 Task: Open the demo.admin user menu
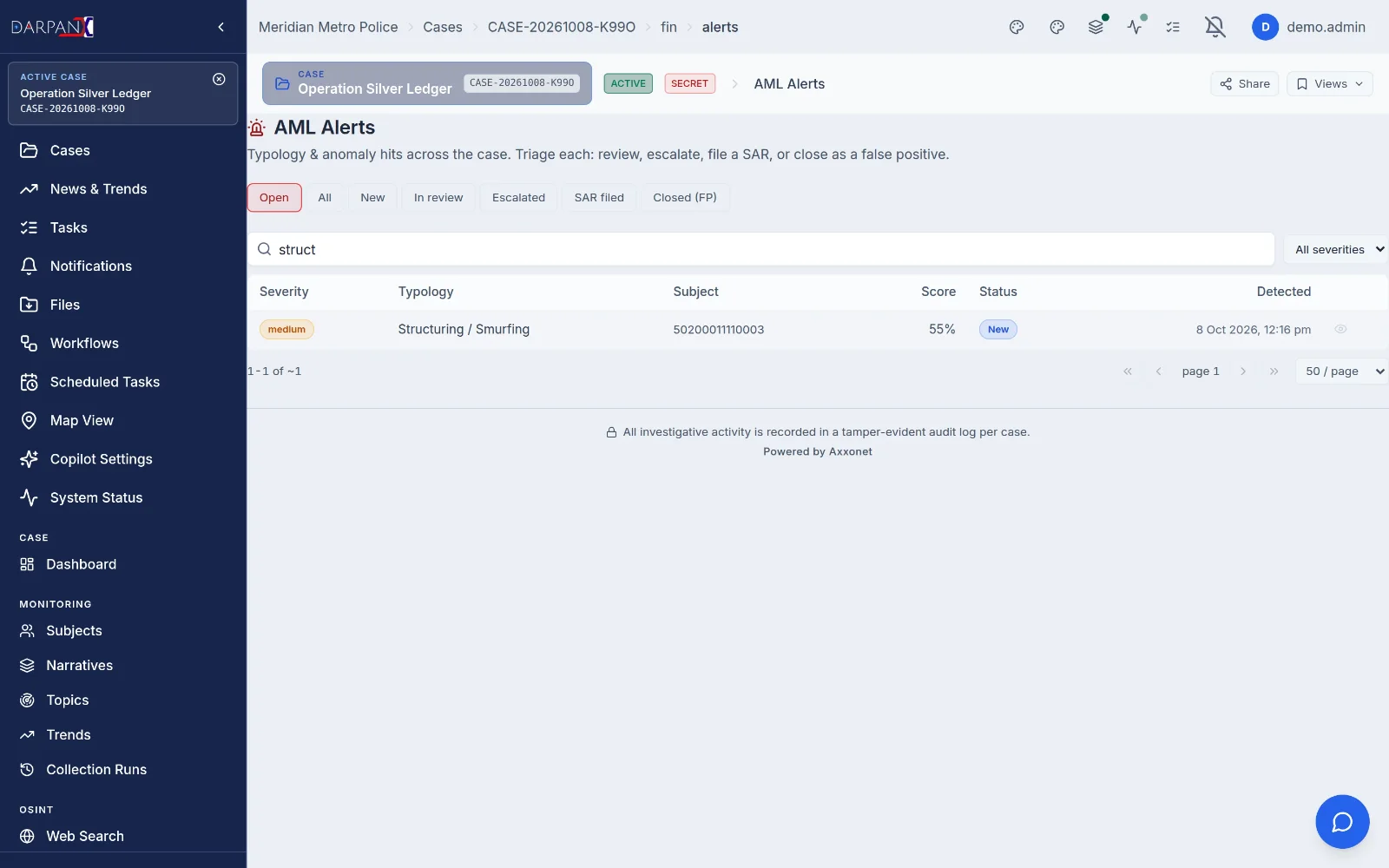point(1309,27)
